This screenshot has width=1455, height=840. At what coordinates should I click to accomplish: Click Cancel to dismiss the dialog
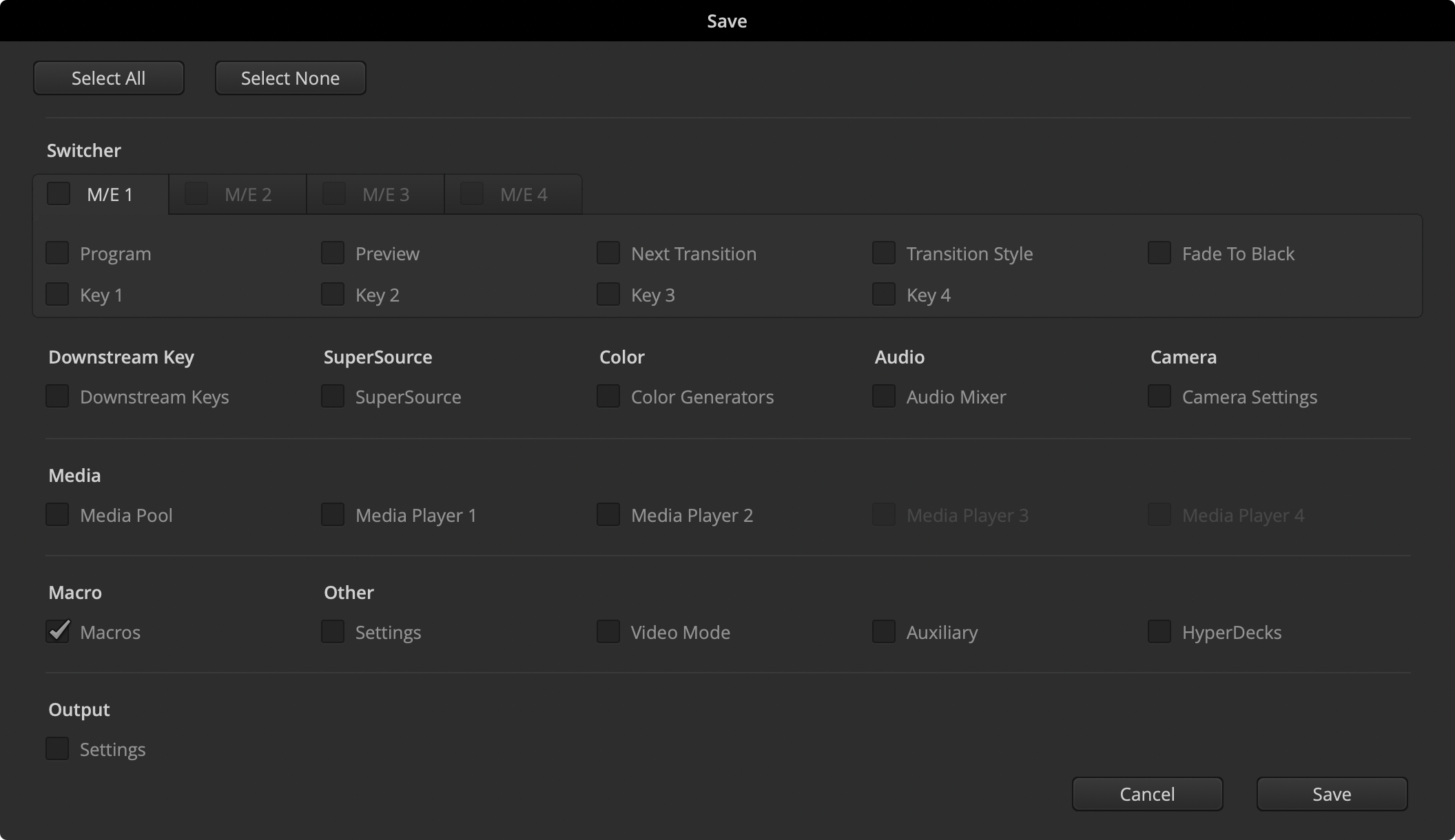1147,795
